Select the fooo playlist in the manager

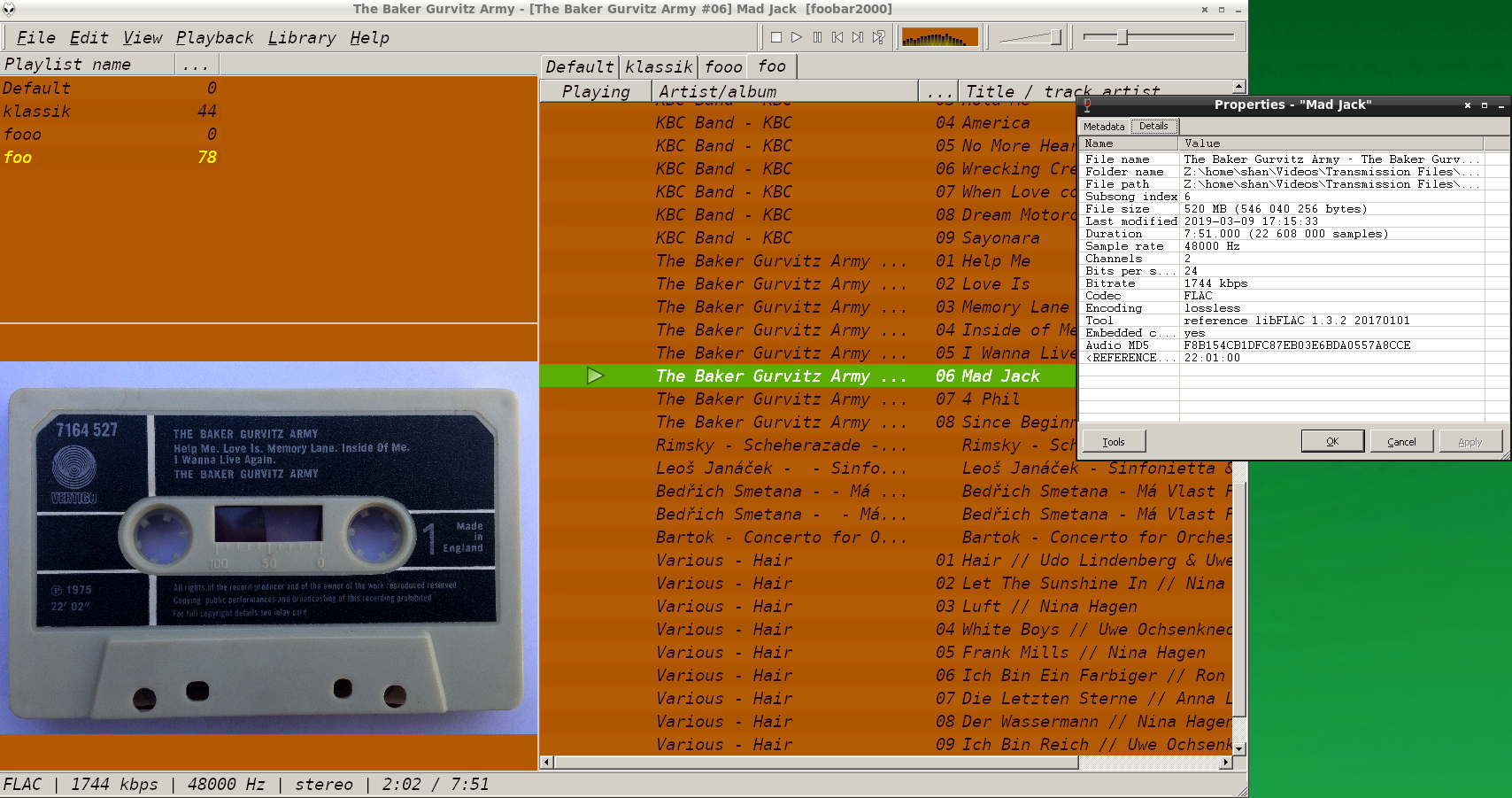[x=110, y=135]
